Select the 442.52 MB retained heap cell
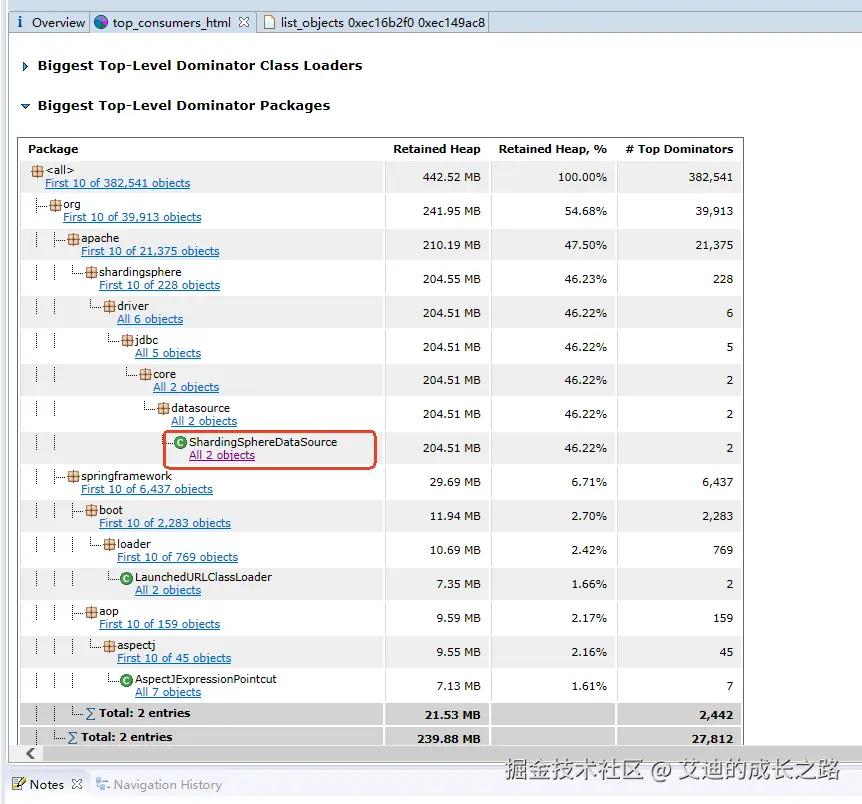This screenshot has width=862, height=804. [x=437, y=177]
